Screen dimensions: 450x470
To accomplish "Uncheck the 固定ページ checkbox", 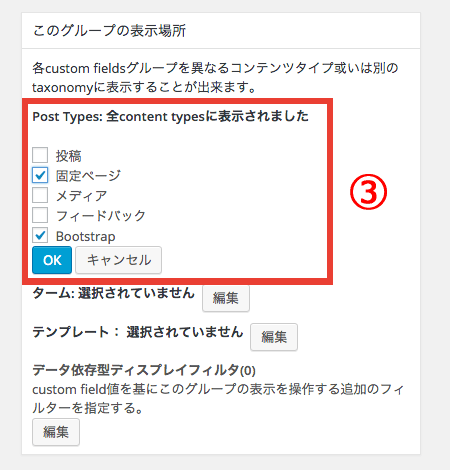I will click(x=40, y=175).
